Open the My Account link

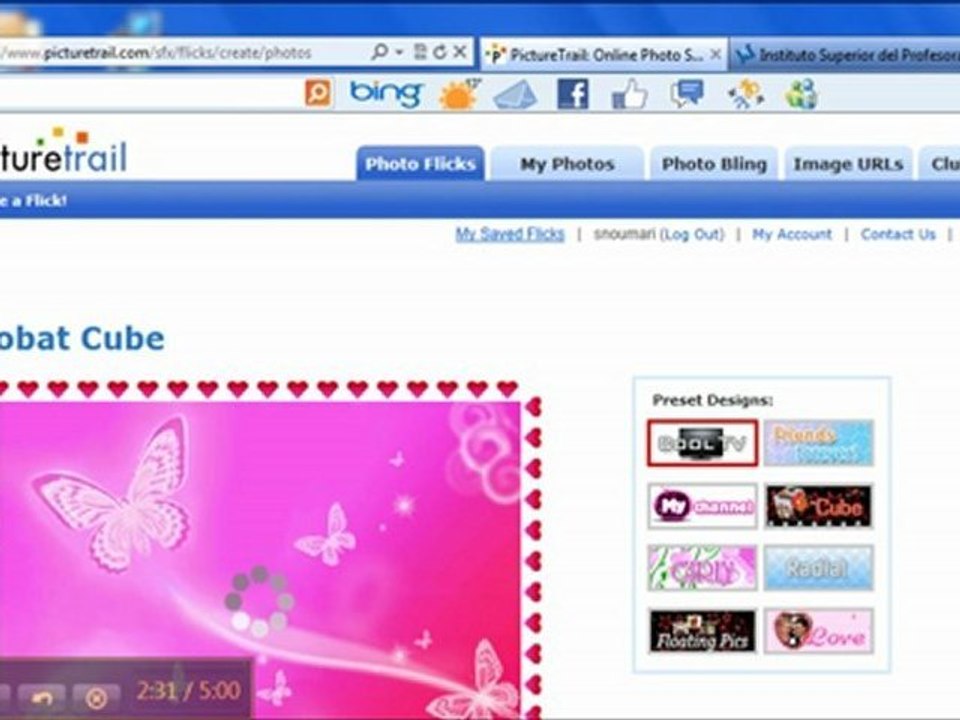792,234
